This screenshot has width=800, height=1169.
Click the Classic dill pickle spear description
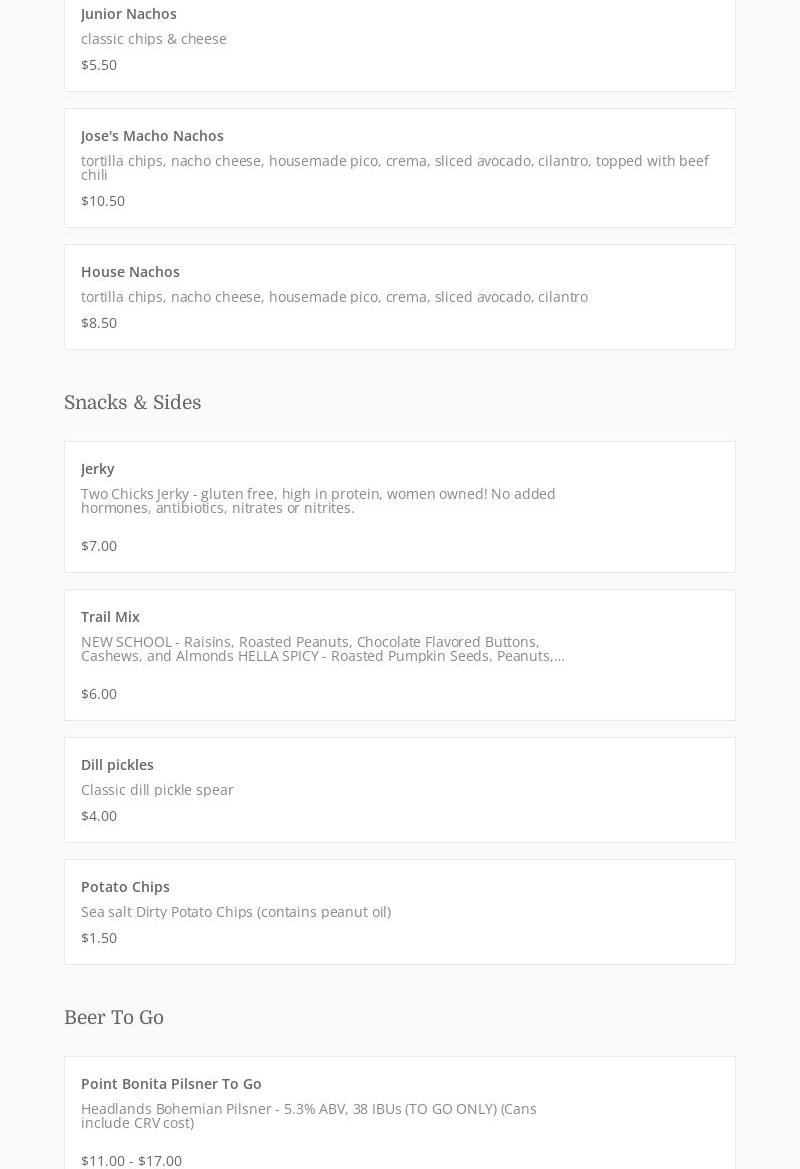pyautogui.click(x=157, y=790)
